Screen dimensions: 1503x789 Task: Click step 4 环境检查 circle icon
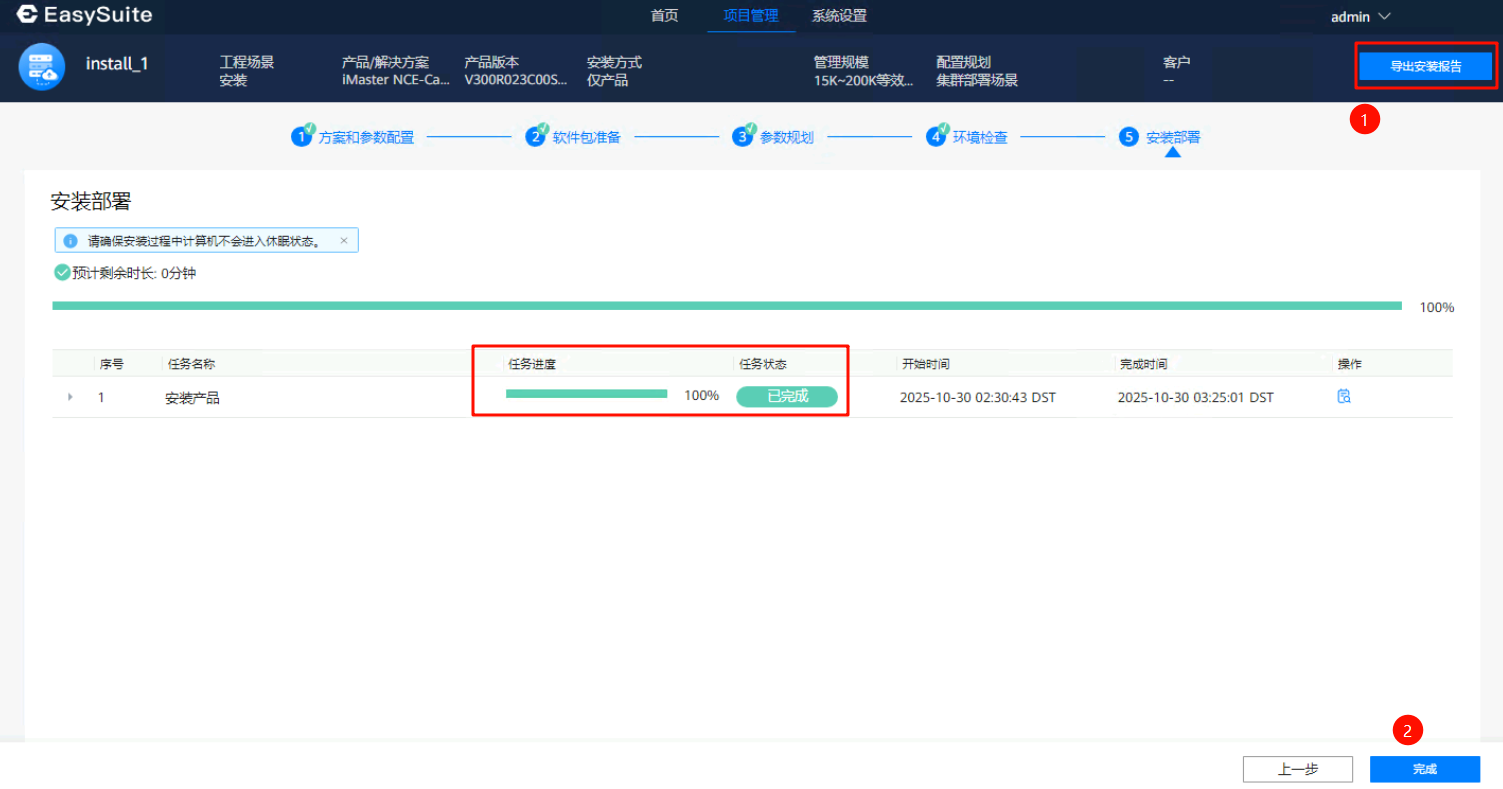[936, 137]
